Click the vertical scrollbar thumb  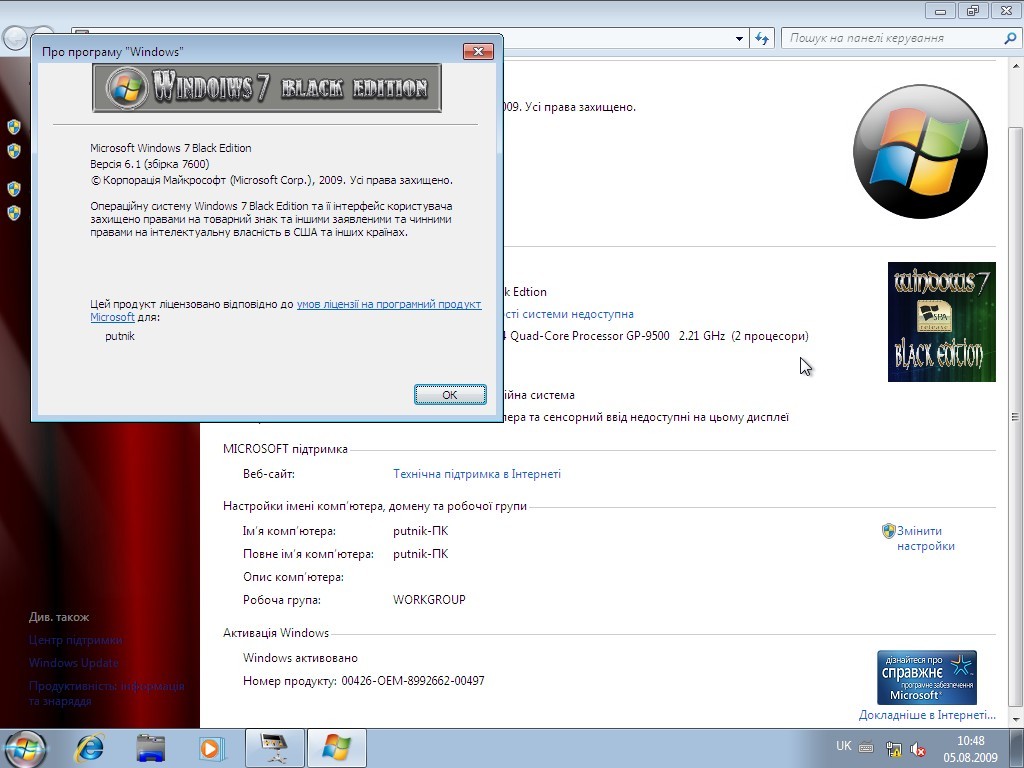pyautogui.click(x=1016, y=417)
